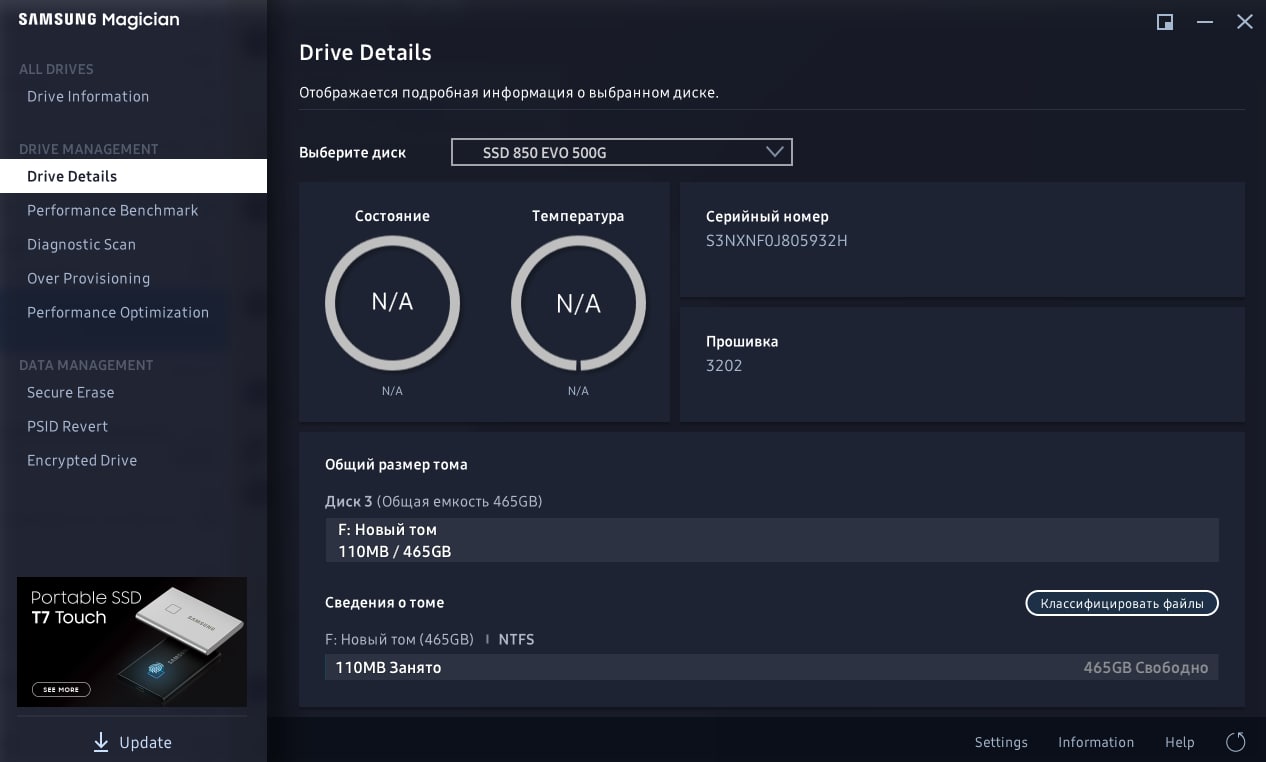Image resolution: width=1266 pixels, height=762 pixels.
Task: Click the Диск 3 total capacity text
Action: 433,501
